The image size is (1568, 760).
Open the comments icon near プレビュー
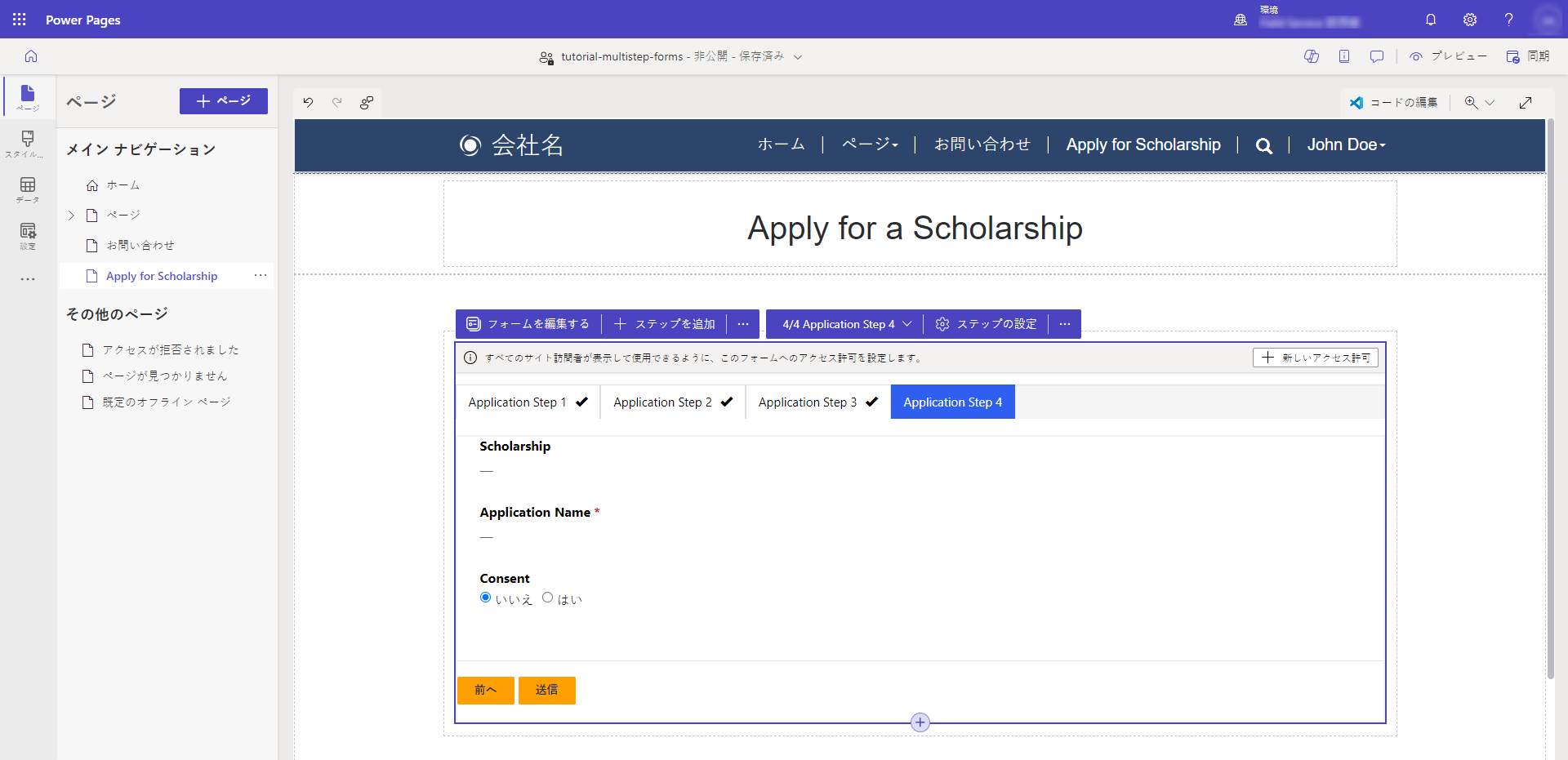tap(1377, 56)
